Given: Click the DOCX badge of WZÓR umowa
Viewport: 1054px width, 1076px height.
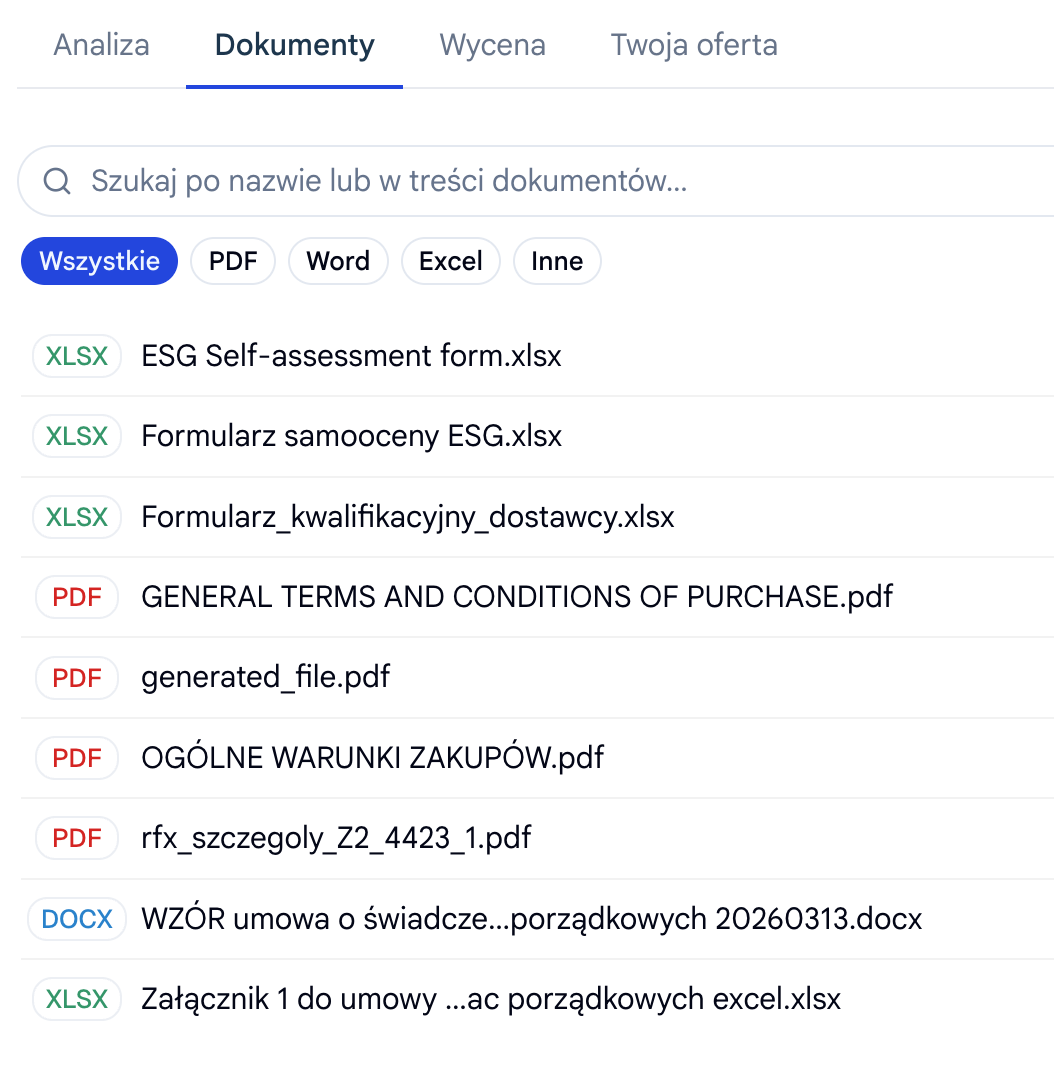Looking at the screenshot, I should (x=77, y=919).
